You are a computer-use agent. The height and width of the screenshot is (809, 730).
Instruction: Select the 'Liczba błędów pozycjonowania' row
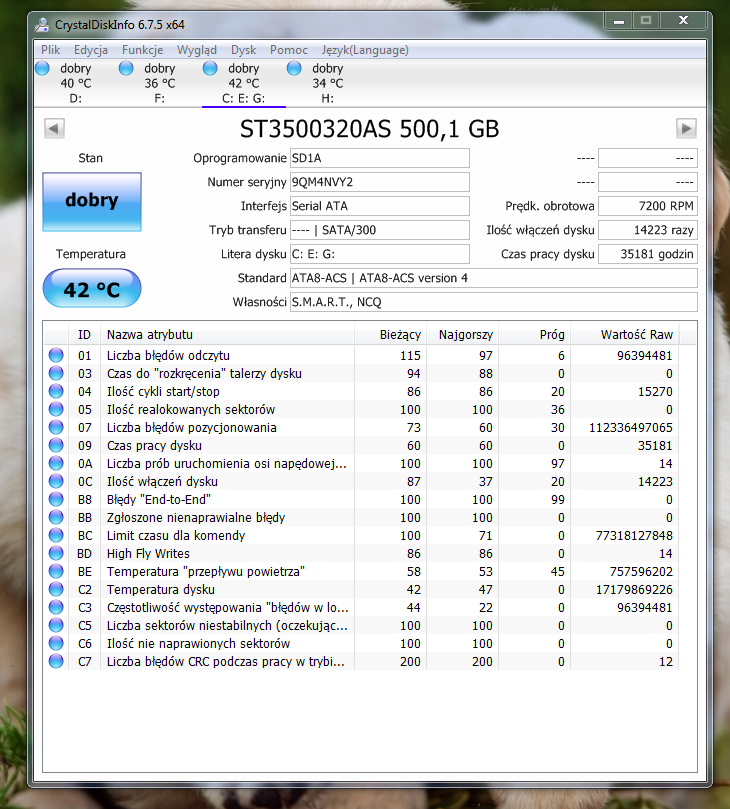point(361,427)
